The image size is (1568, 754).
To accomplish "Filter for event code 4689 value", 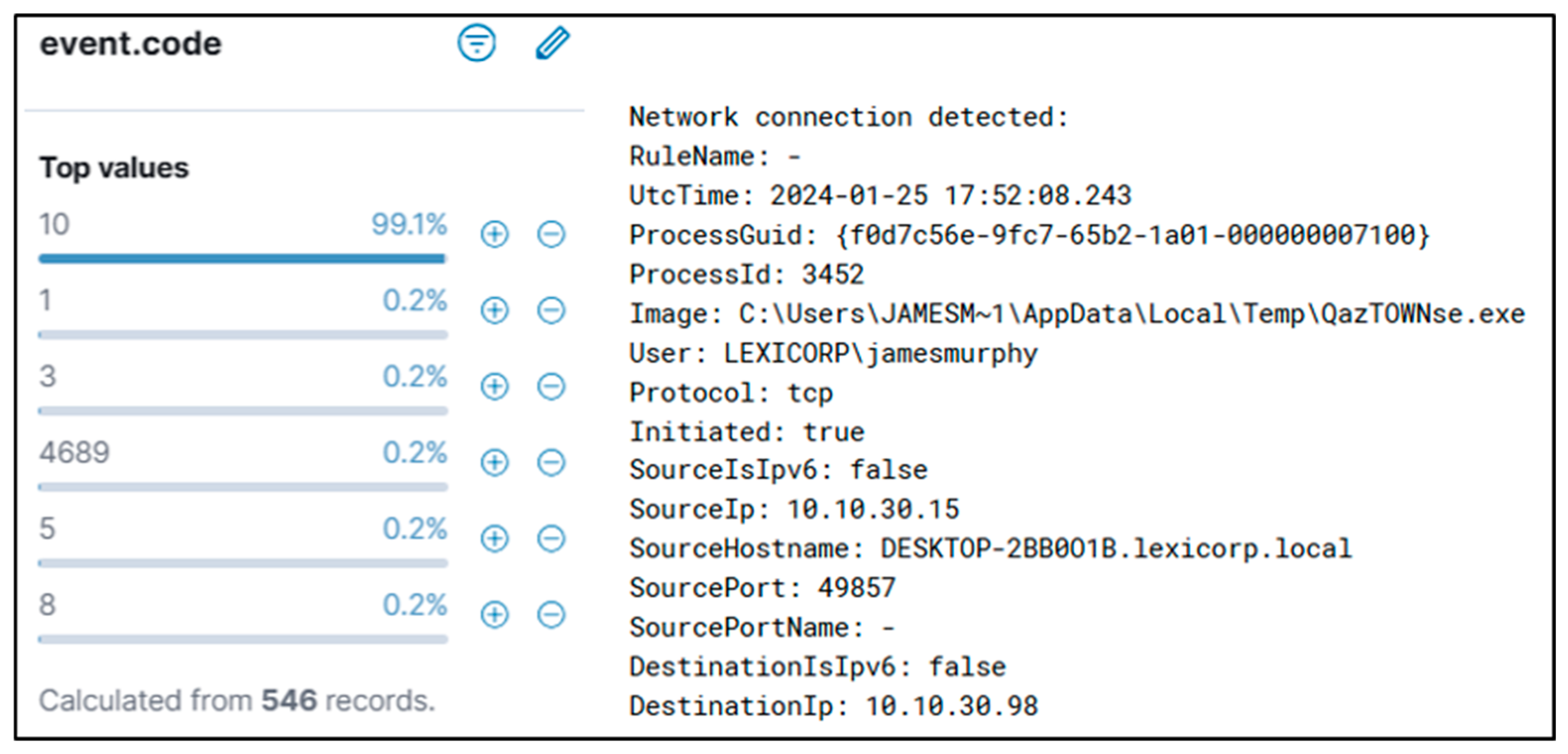I will click(x=494, y=462).
